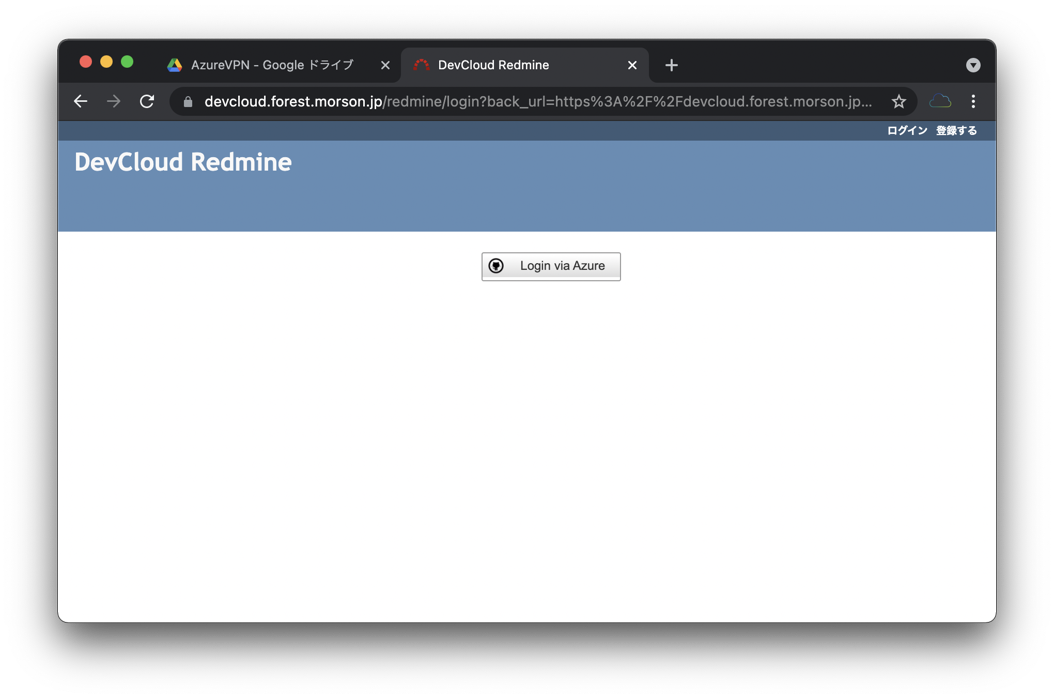Open the Chrome three-dot menu
1054x699 pixels.
973,101
